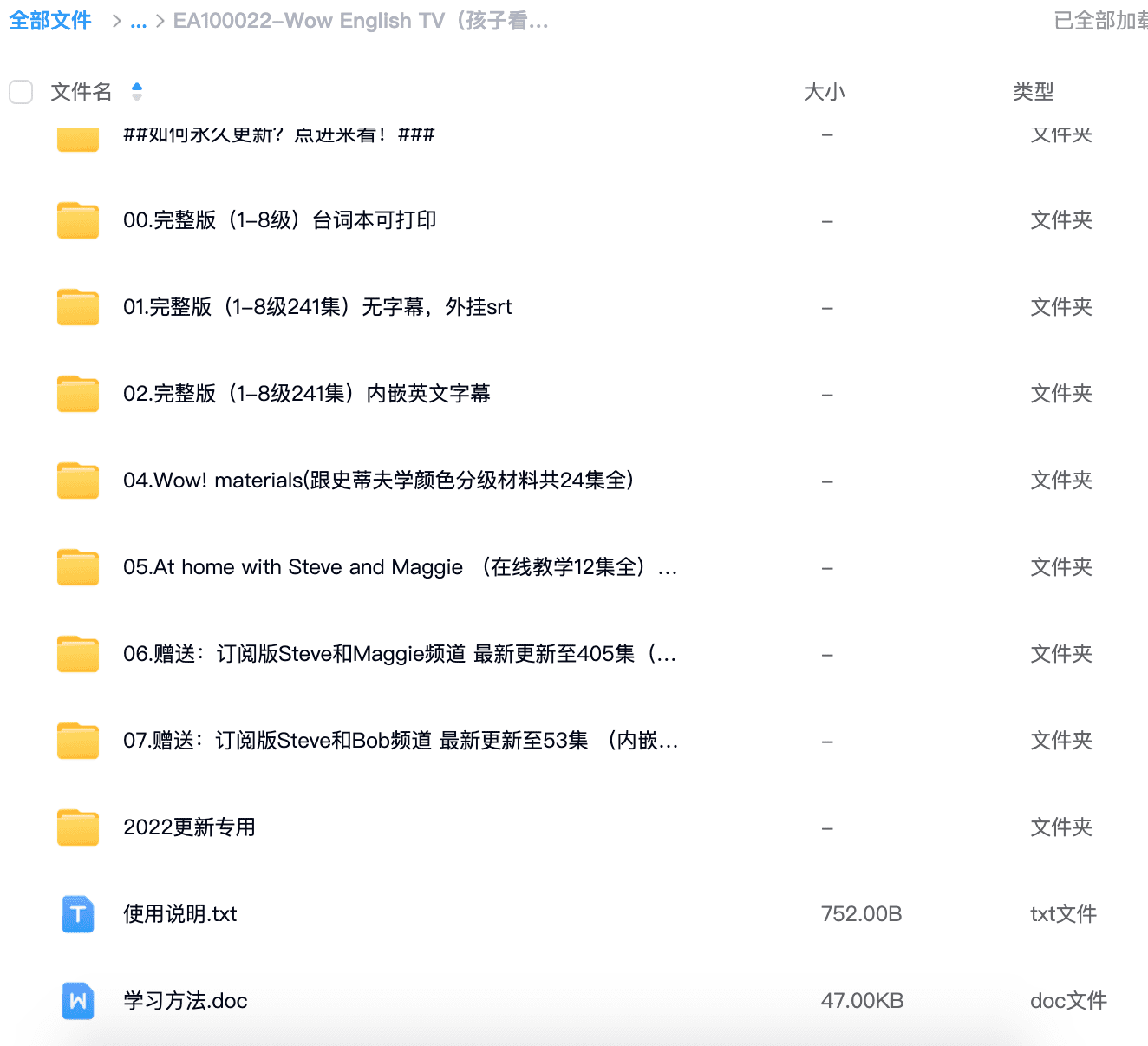1148x1046 pixels.
Task: Open the txt file icon of 使用说明.txt
Action: [77, 913]
